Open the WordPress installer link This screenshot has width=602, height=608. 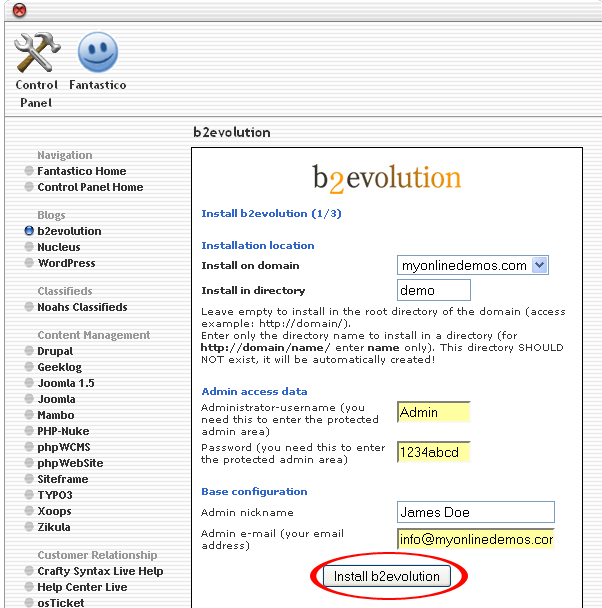66,263
